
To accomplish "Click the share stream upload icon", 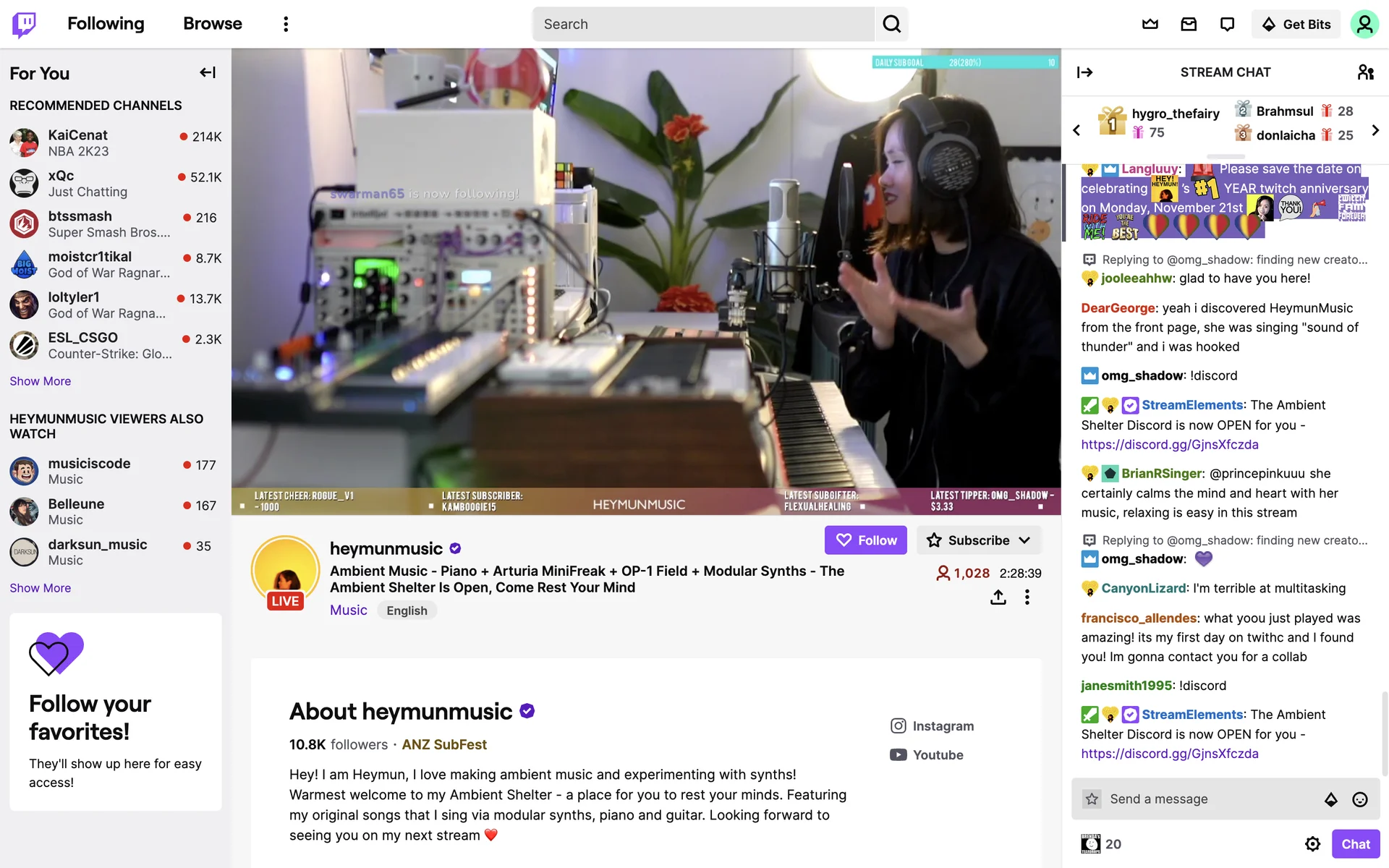I will [998, 597].
